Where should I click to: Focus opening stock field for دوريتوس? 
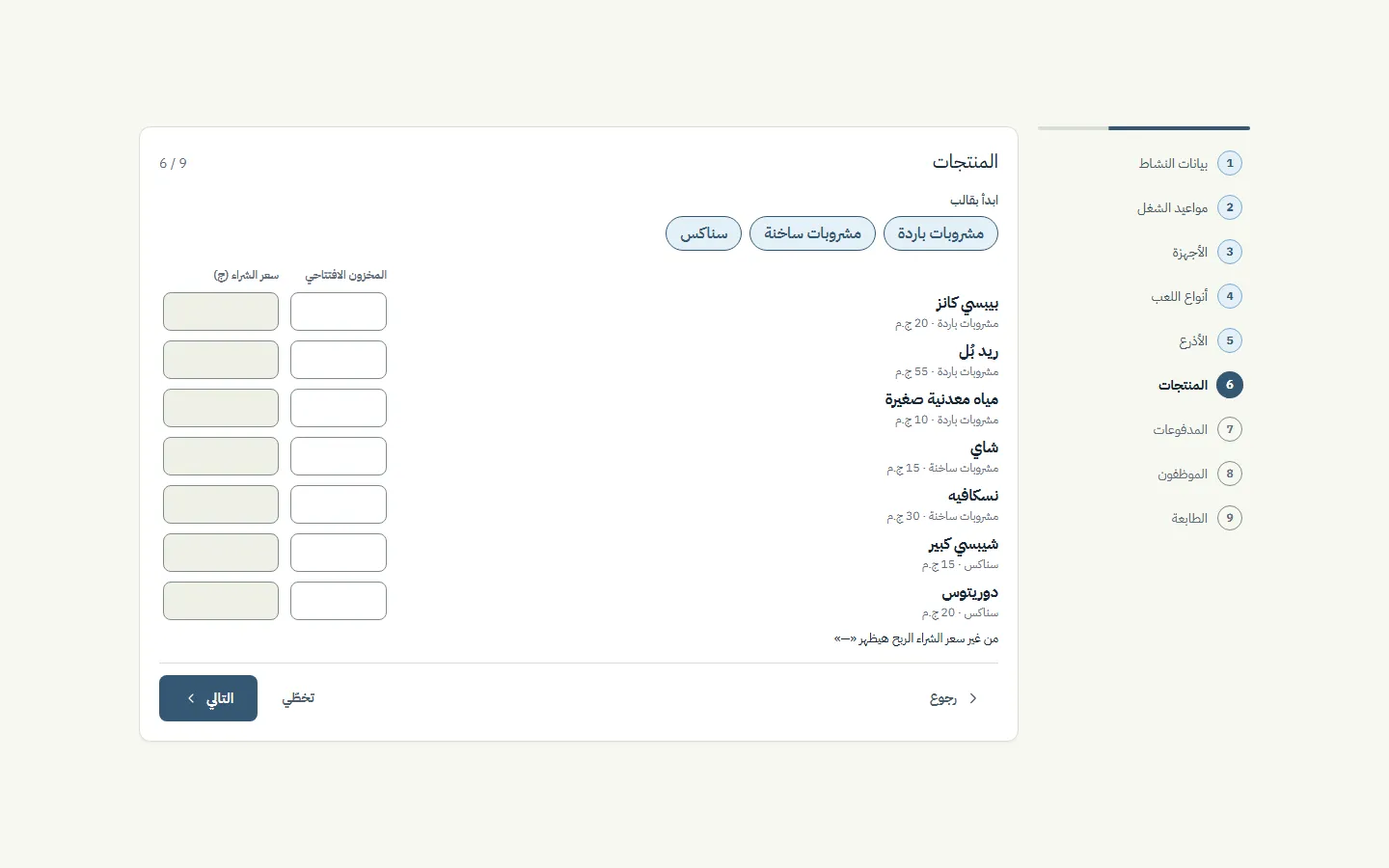pos(339,601)
